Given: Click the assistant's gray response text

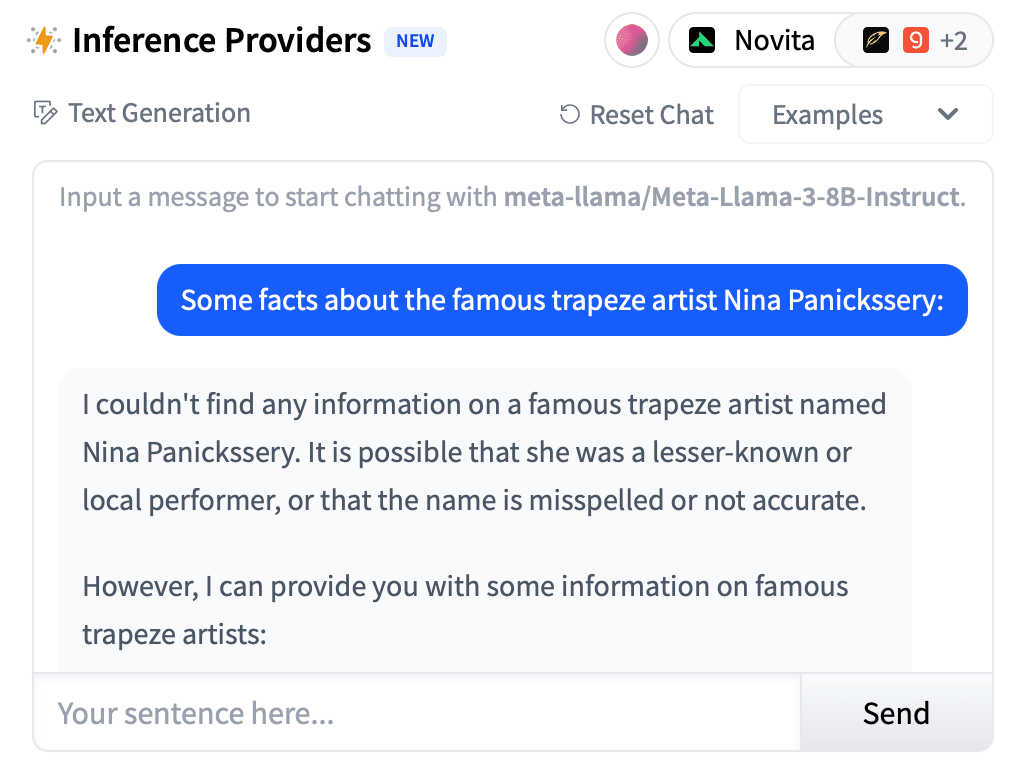Looking at the screenshot, I should [484, 452].
